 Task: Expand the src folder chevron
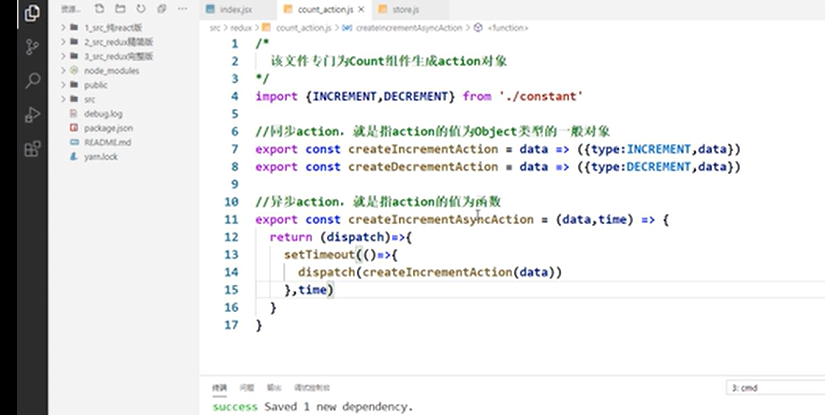coord(63,99)
